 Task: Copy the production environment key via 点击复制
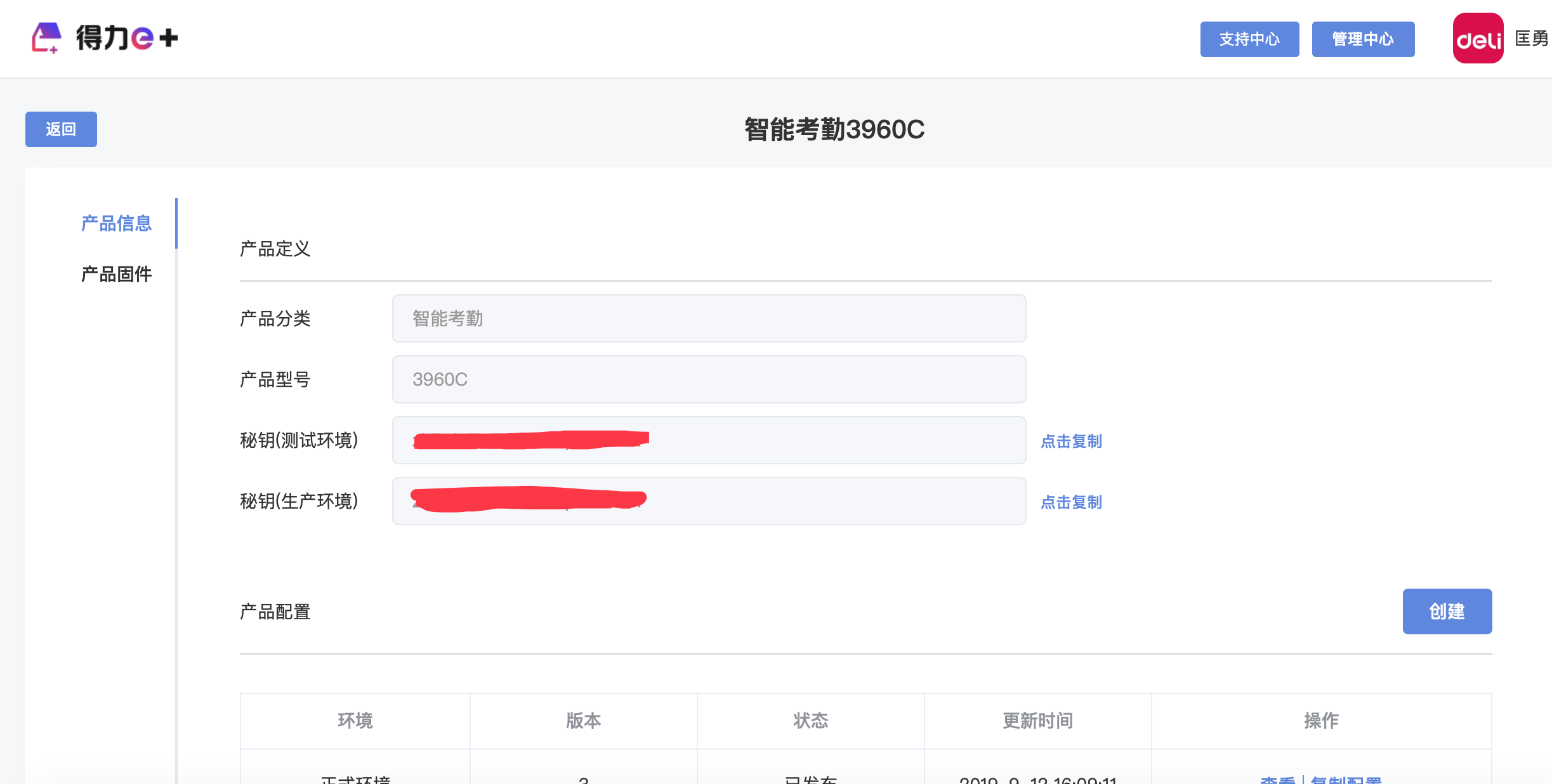1071,502
